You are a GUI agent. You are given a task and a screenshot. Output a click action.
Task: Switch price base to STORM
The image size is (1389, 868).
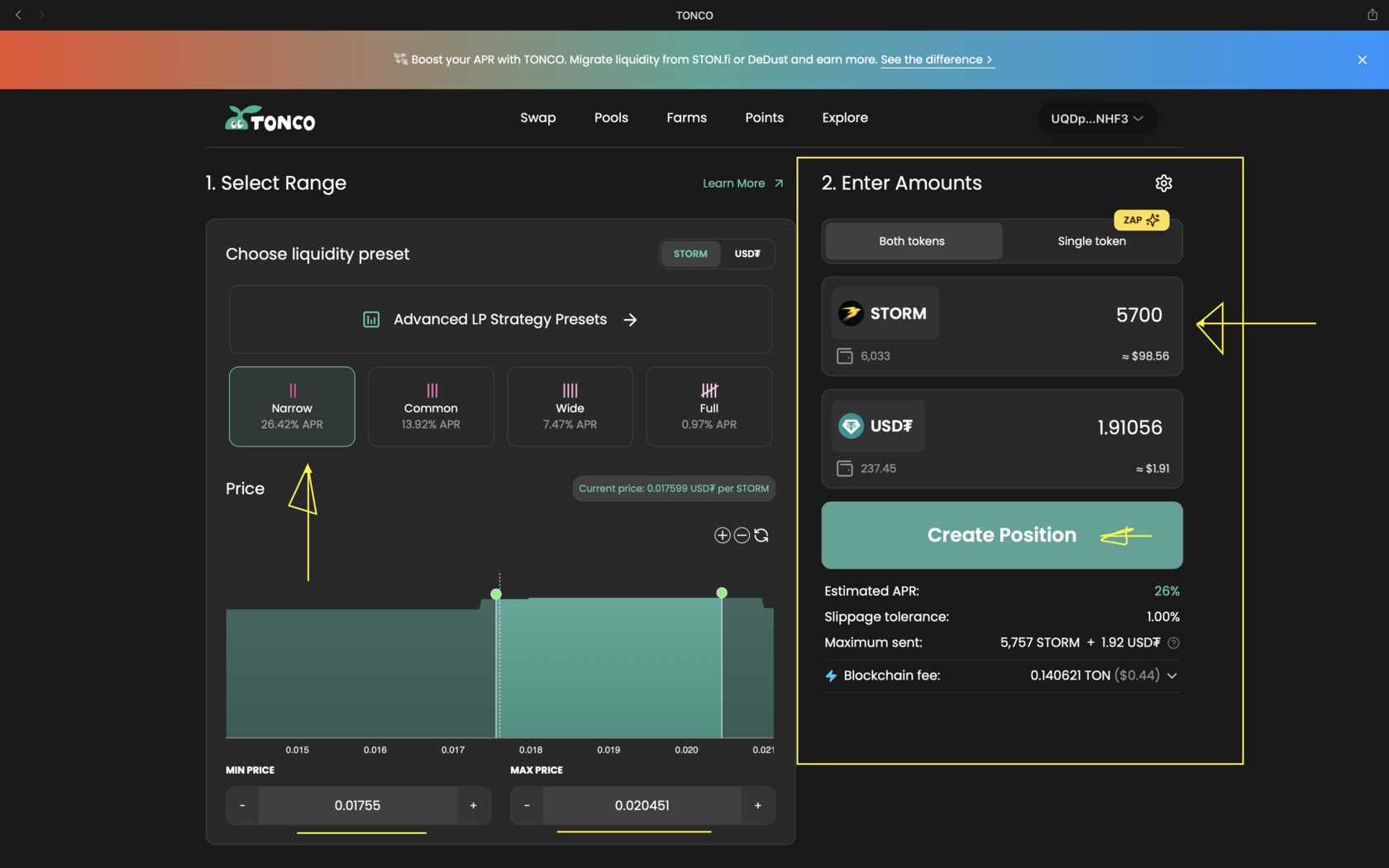pos(690,254)
